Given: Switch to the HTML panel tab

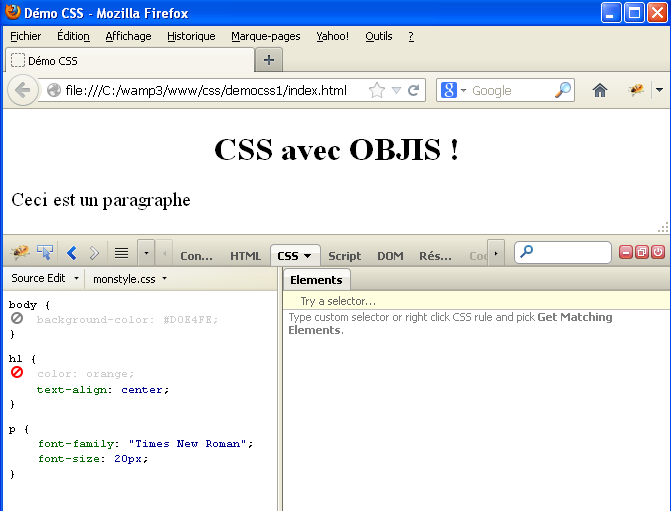Looking at the screenshot, I should [245, 256].
